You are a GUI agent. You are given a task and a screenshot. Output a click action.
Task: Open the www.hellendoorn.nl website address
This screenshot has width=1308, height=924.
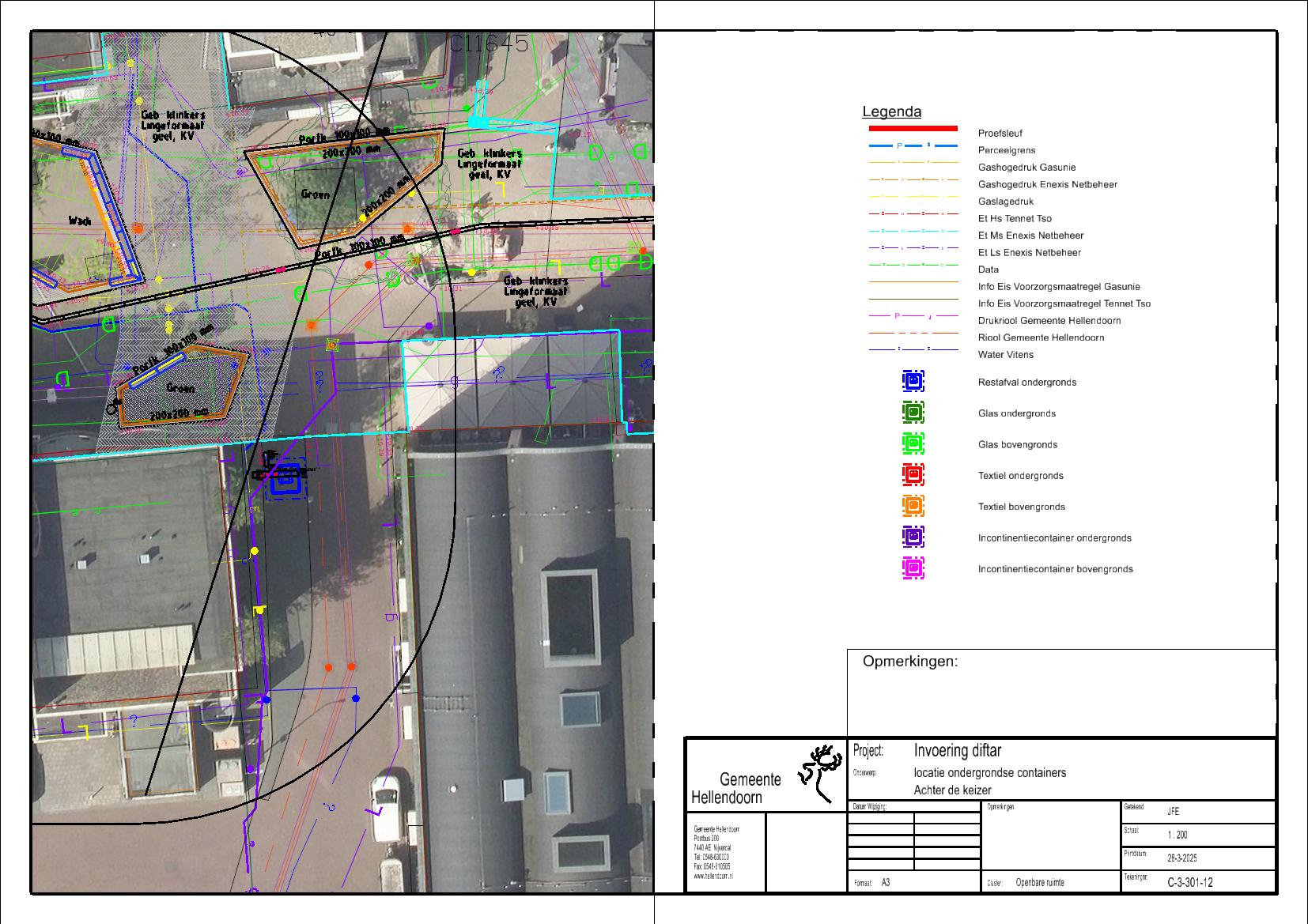pyautogui.click(x=713, y=877)
